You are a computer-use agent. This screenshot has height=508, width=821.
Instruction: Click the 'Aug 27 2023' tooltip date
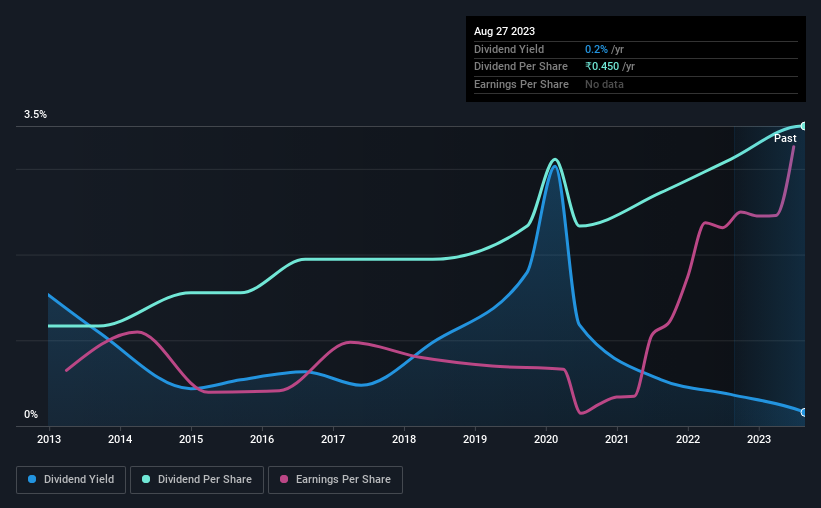[503, 31]
